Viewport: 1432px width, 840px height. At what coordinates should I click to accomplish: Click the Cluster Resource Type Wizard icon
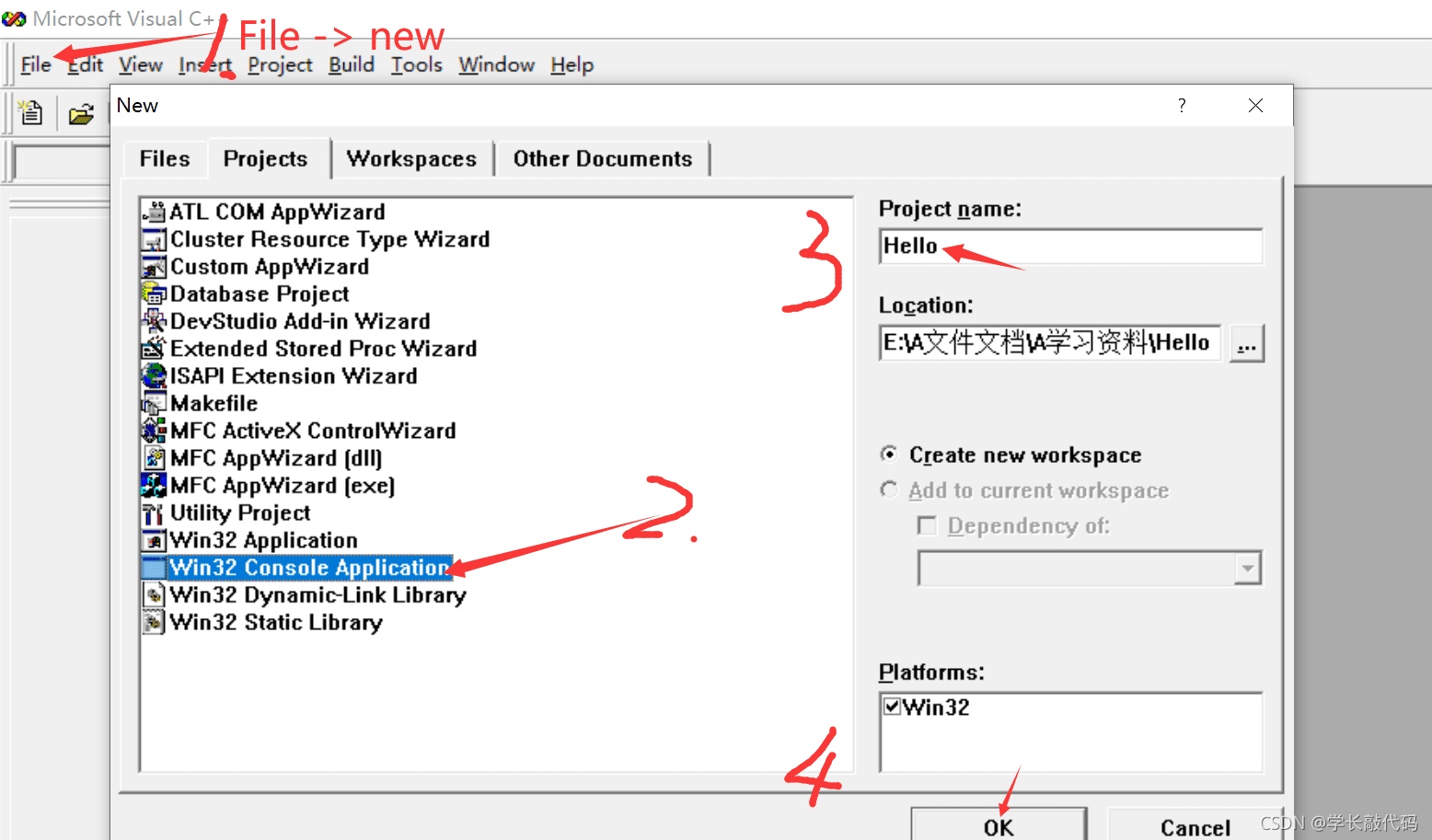(154, 240)
